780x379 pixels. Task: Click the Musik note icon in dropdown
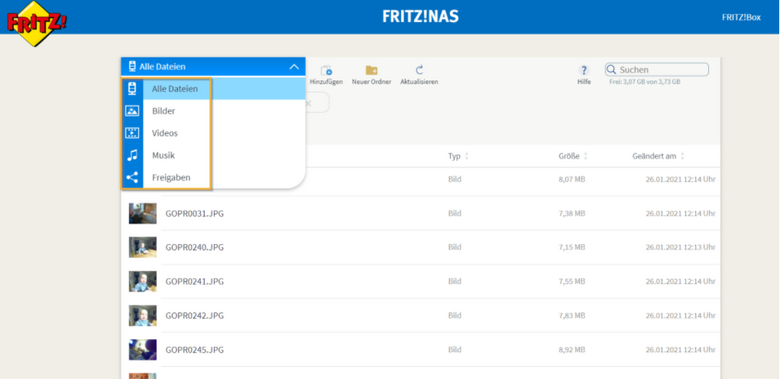132,155
